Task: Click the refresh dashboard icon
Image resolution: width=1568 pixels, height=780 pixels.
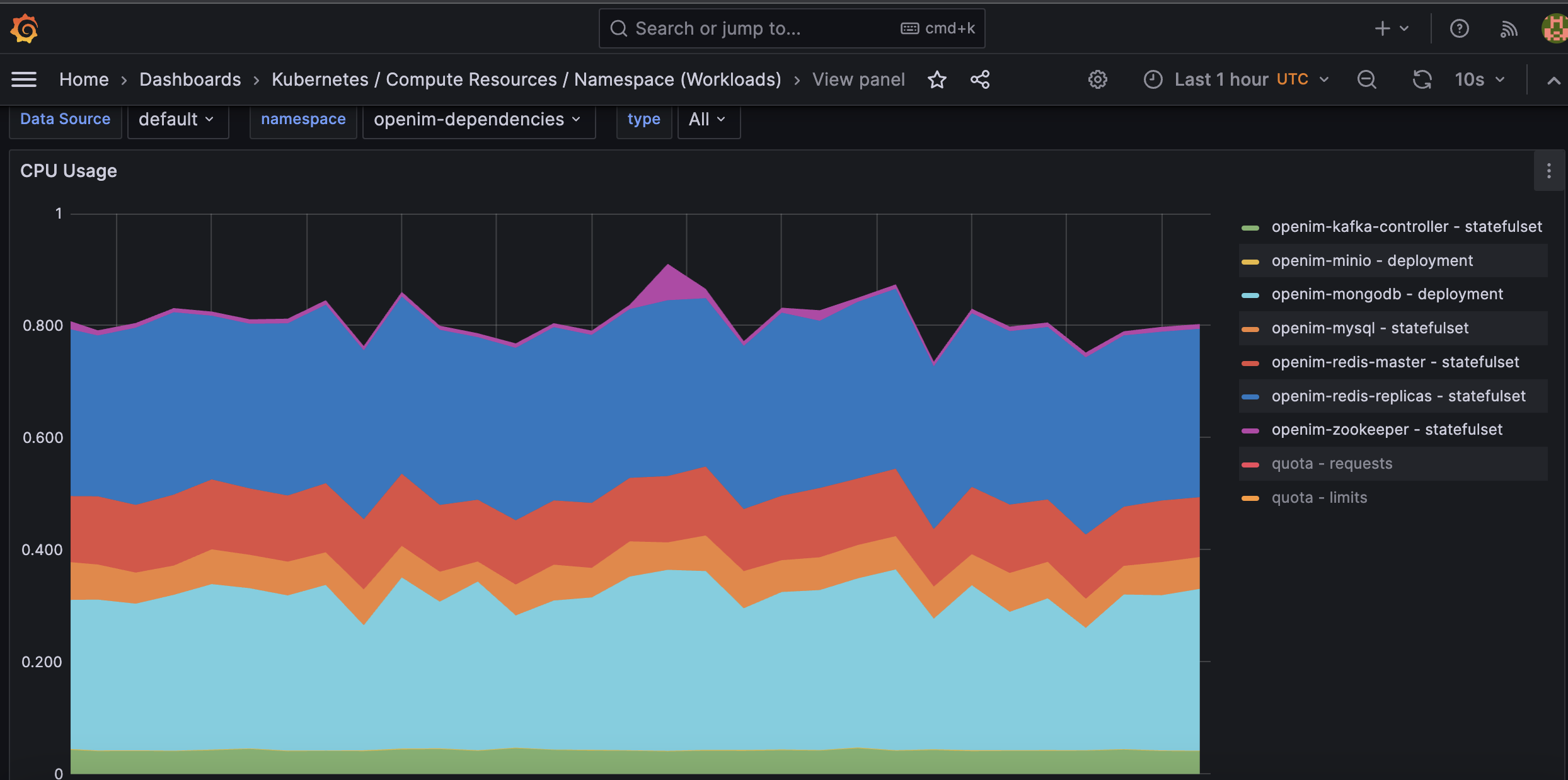Action: (1422, 79)
